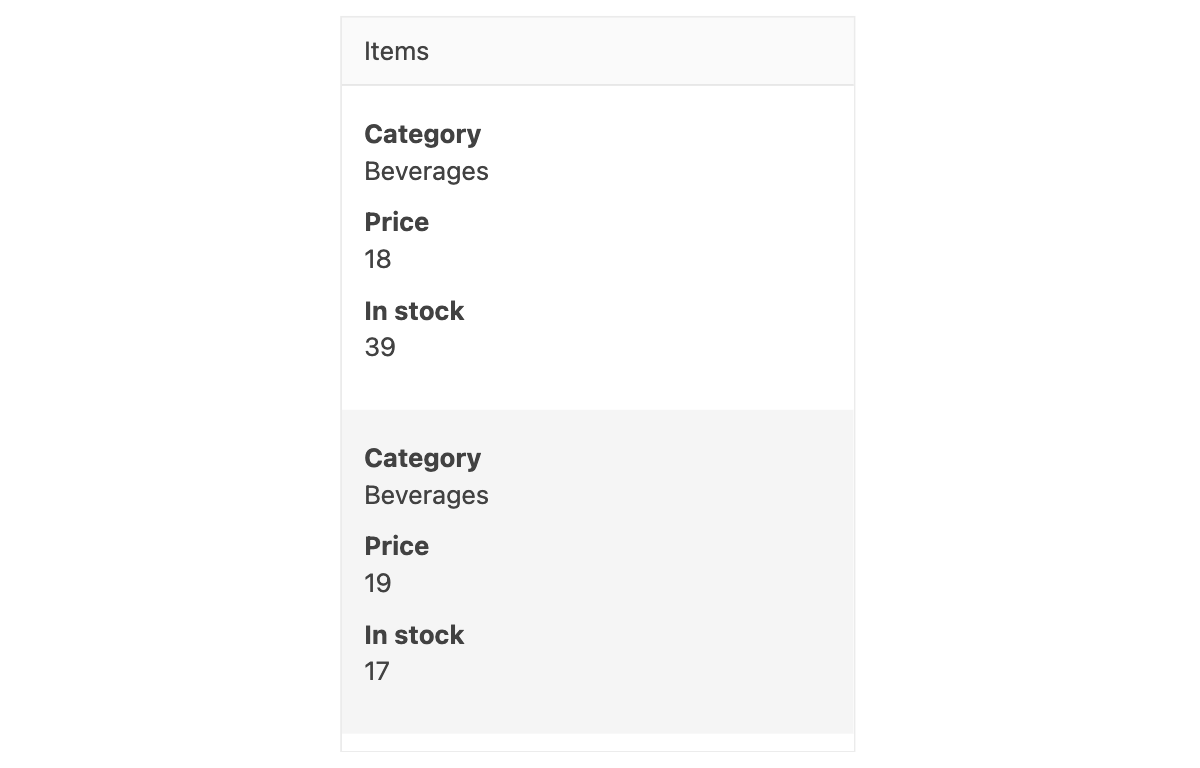This screenshot has height=768, width=1200.
Task: Select the second Beverages category value
Action: (x=426, y=495)
